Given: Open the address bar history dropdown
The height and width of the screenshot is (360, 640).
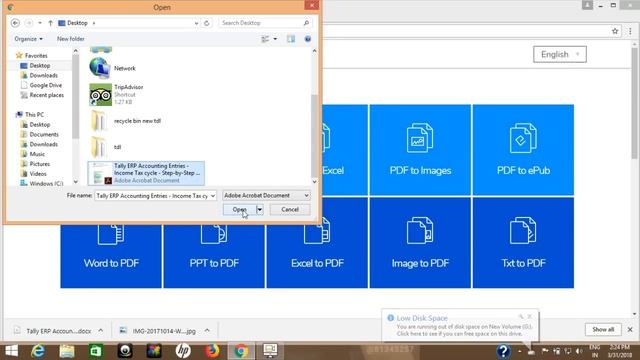Looking at the screenshot, I should point(196,23).
